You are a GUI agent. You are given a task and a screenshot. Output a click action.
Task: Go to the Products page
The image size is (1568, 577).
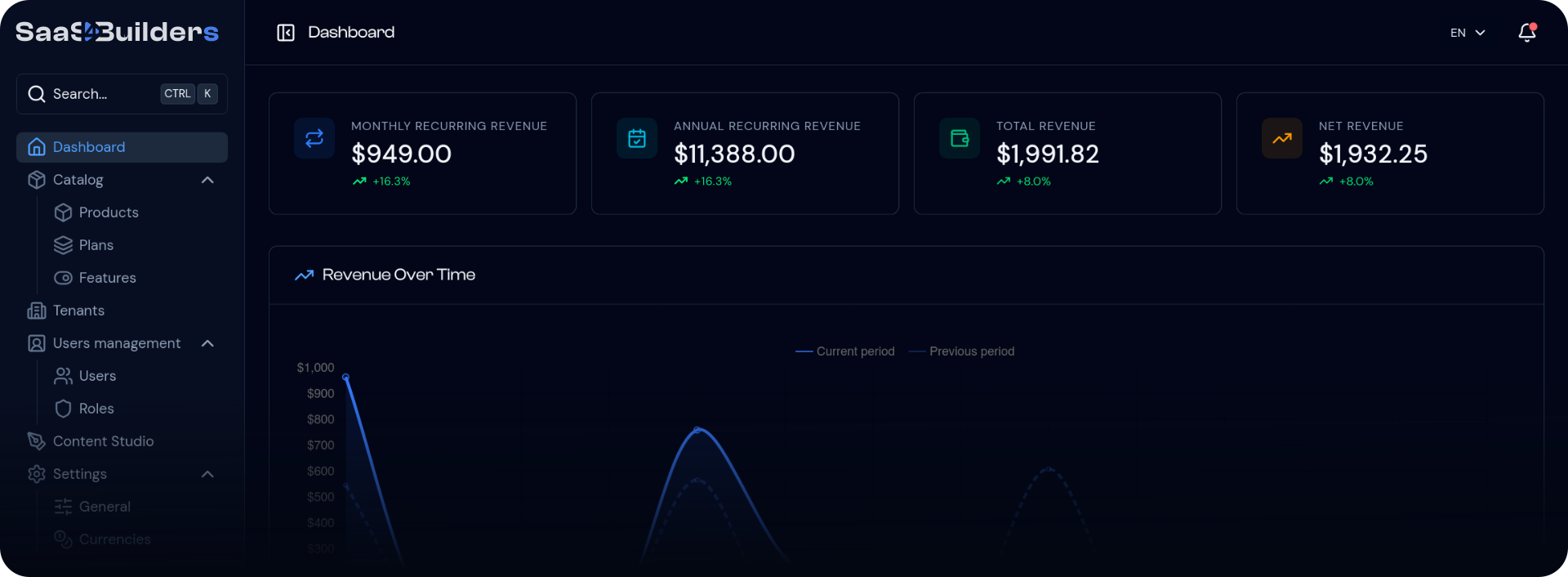point(108,212)
